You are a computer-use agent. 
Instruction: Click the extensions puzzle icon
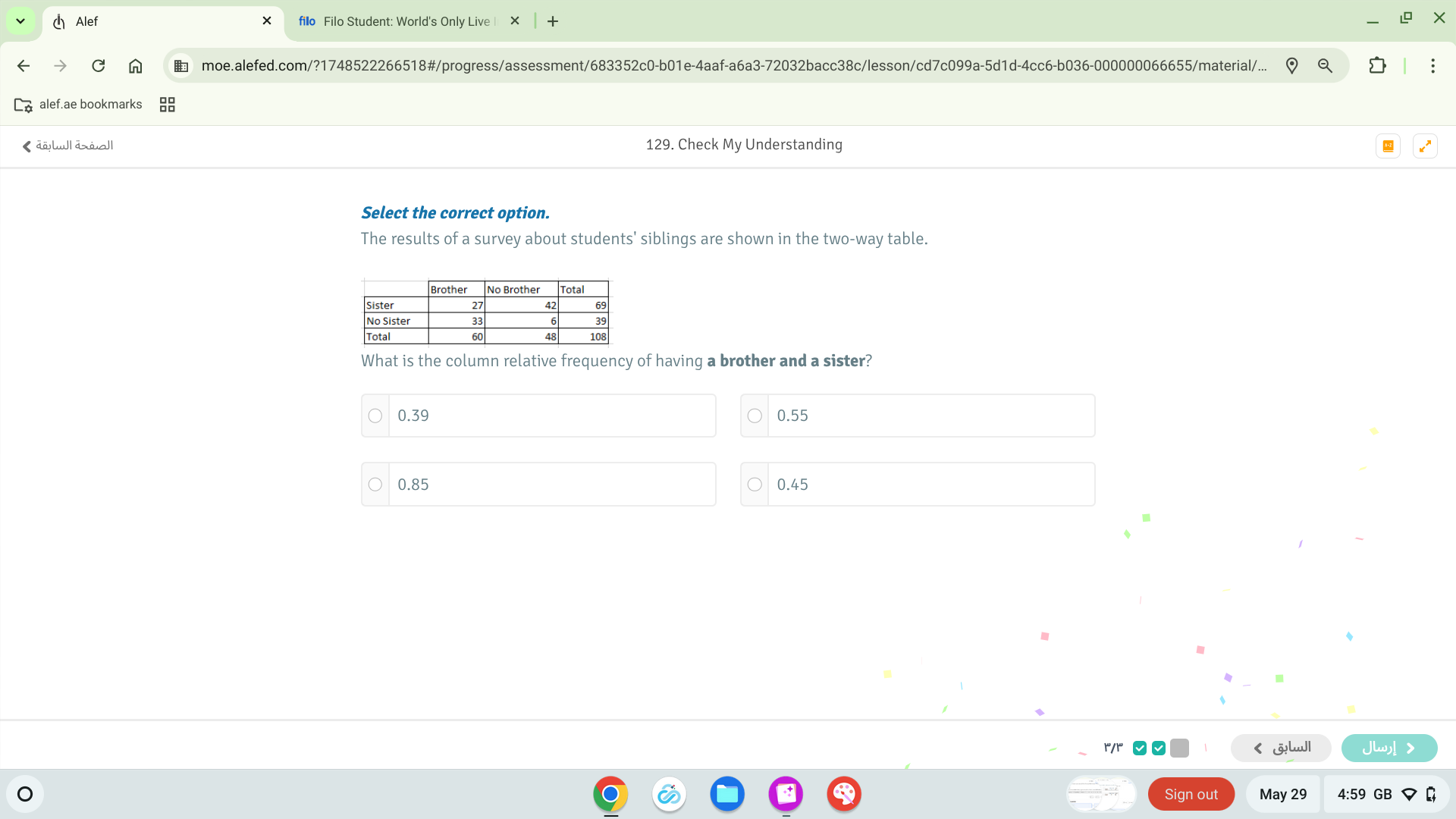click(1377, 66)
